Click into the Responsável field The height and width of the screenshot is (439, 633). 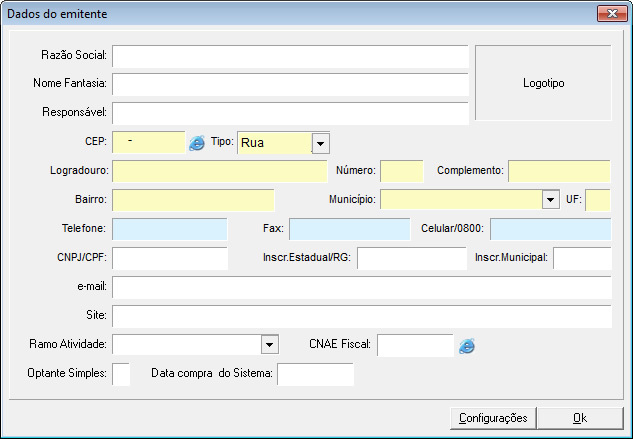[290, 113]
